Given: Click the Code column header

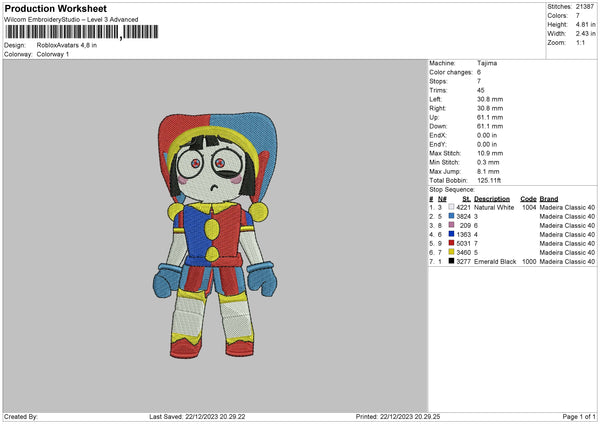Looking at the screenshot, I should click(528, 199).
